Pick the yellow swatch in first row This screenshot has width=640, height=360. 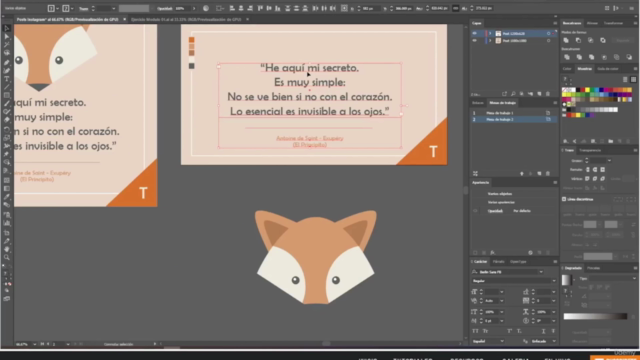point(588,90)
